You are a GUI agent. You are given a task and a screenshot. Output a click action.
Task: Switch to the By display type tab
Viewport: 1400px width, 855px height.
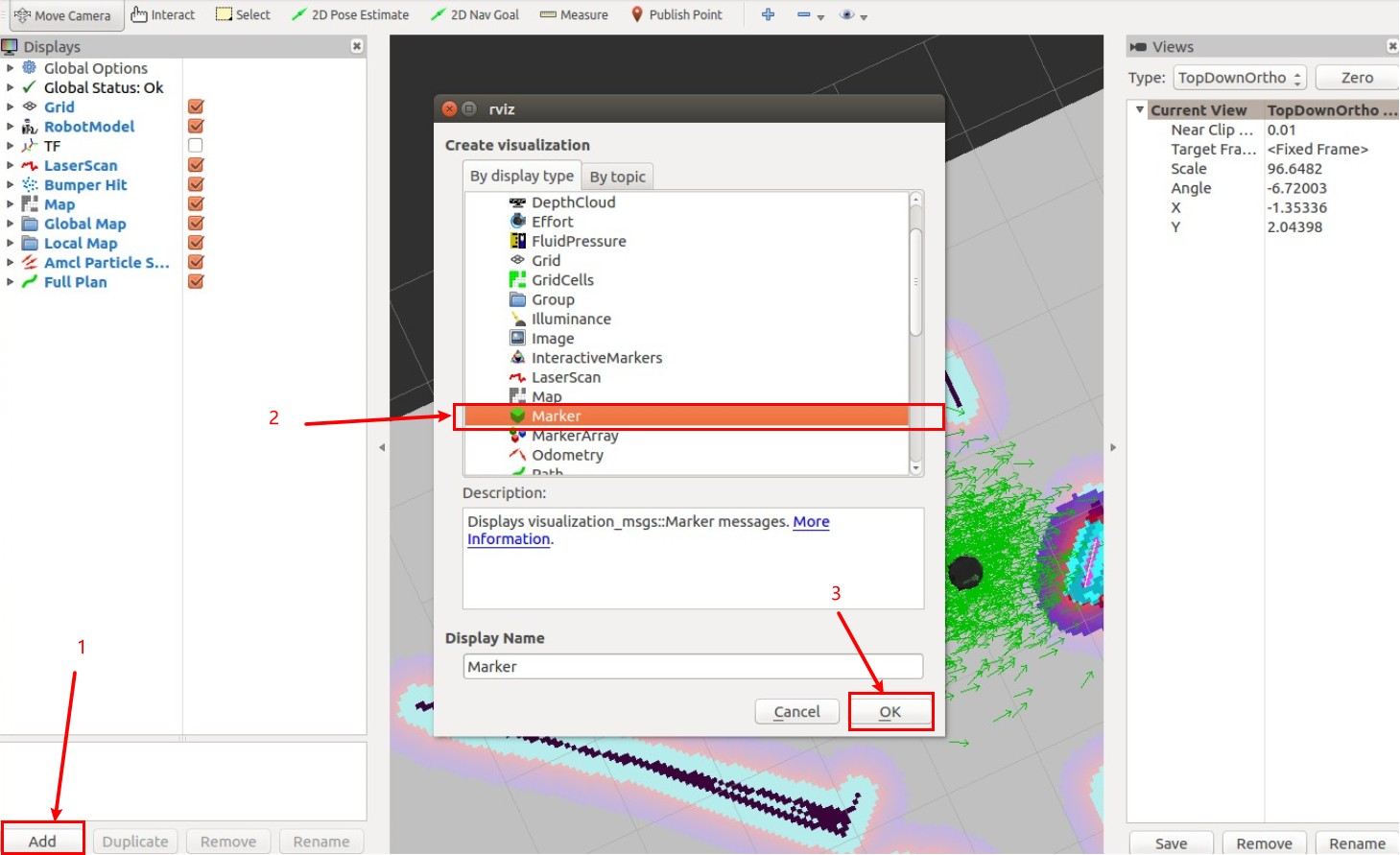pos(522,176)
